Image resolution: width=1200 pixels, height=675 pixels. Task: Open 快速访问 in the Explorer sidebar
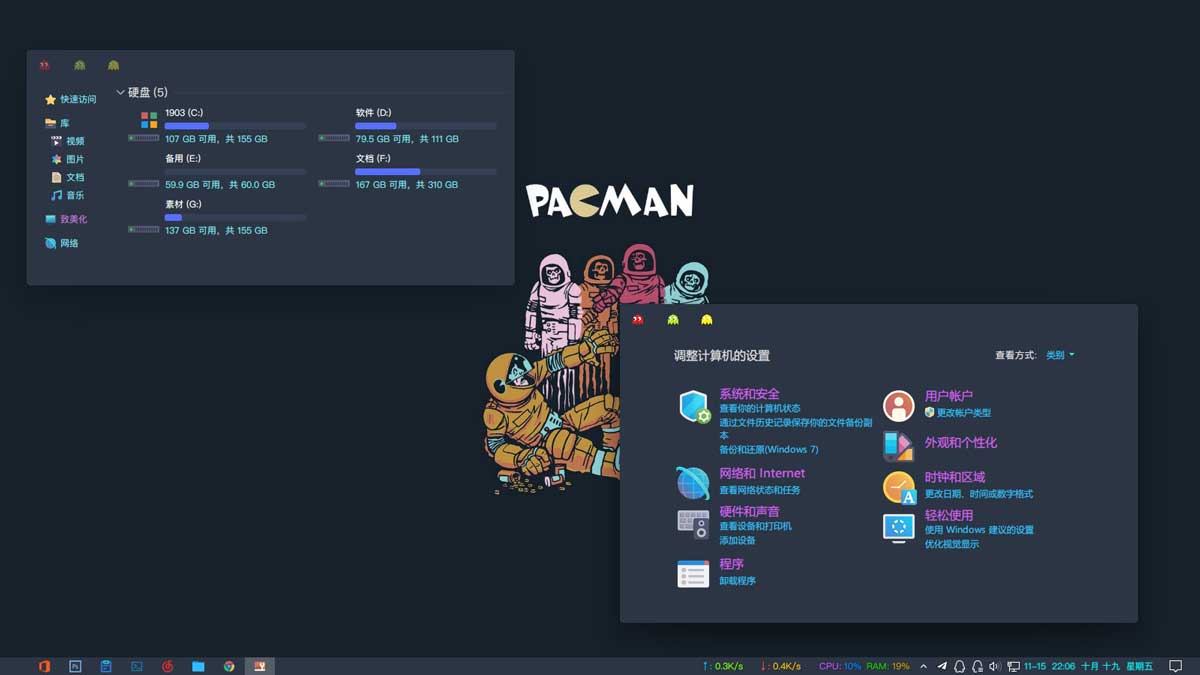[x=71, y=99]
